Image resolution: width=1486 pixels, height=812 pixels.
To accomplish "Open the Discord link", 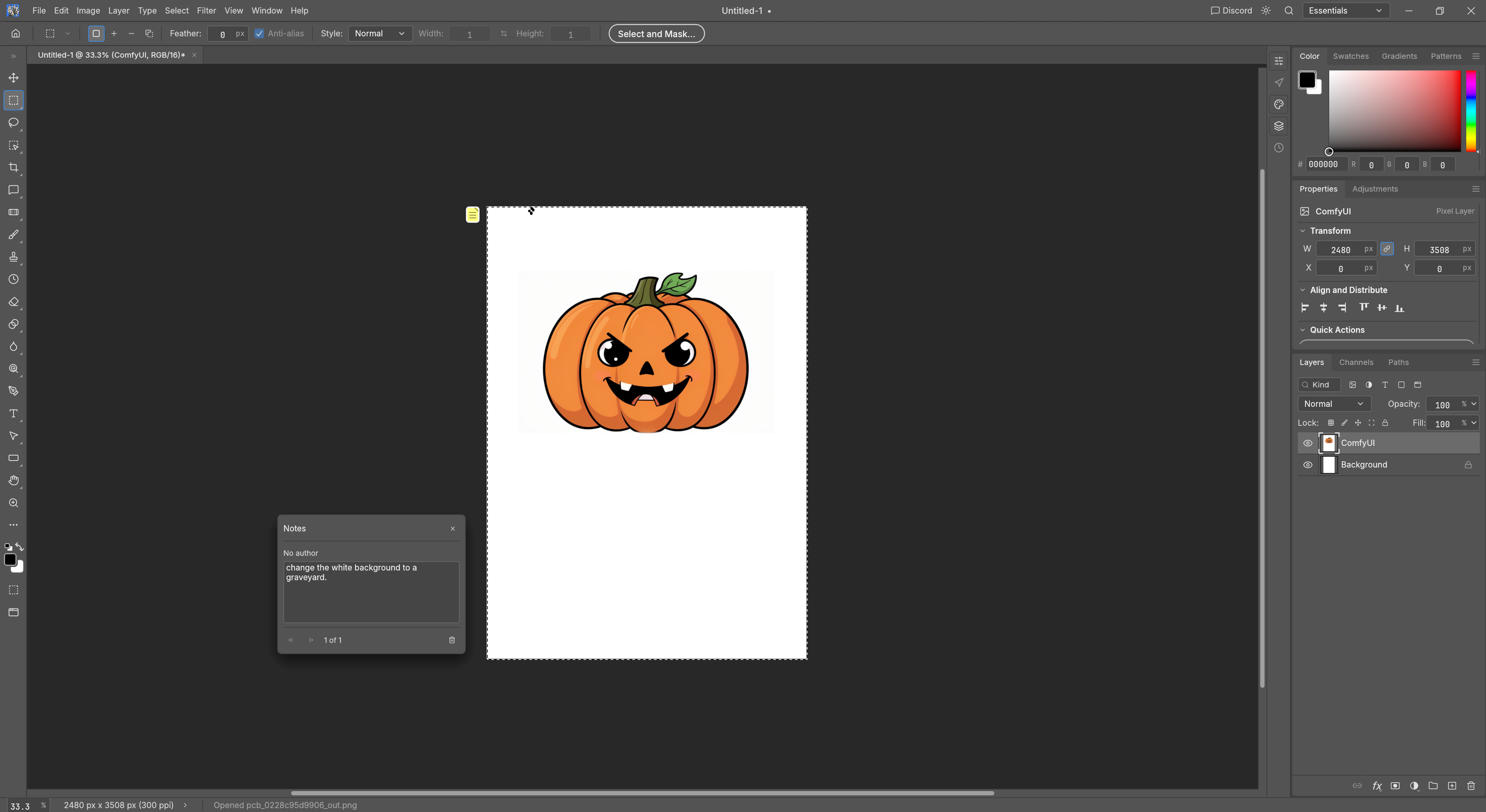I will [x=1231, y=10].
